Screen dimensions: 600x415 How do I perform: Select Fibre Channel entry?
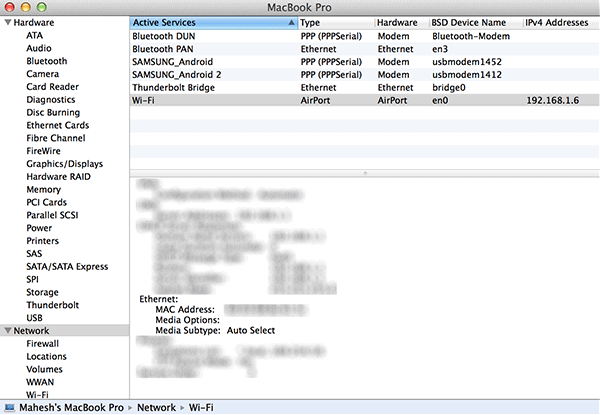56,138
